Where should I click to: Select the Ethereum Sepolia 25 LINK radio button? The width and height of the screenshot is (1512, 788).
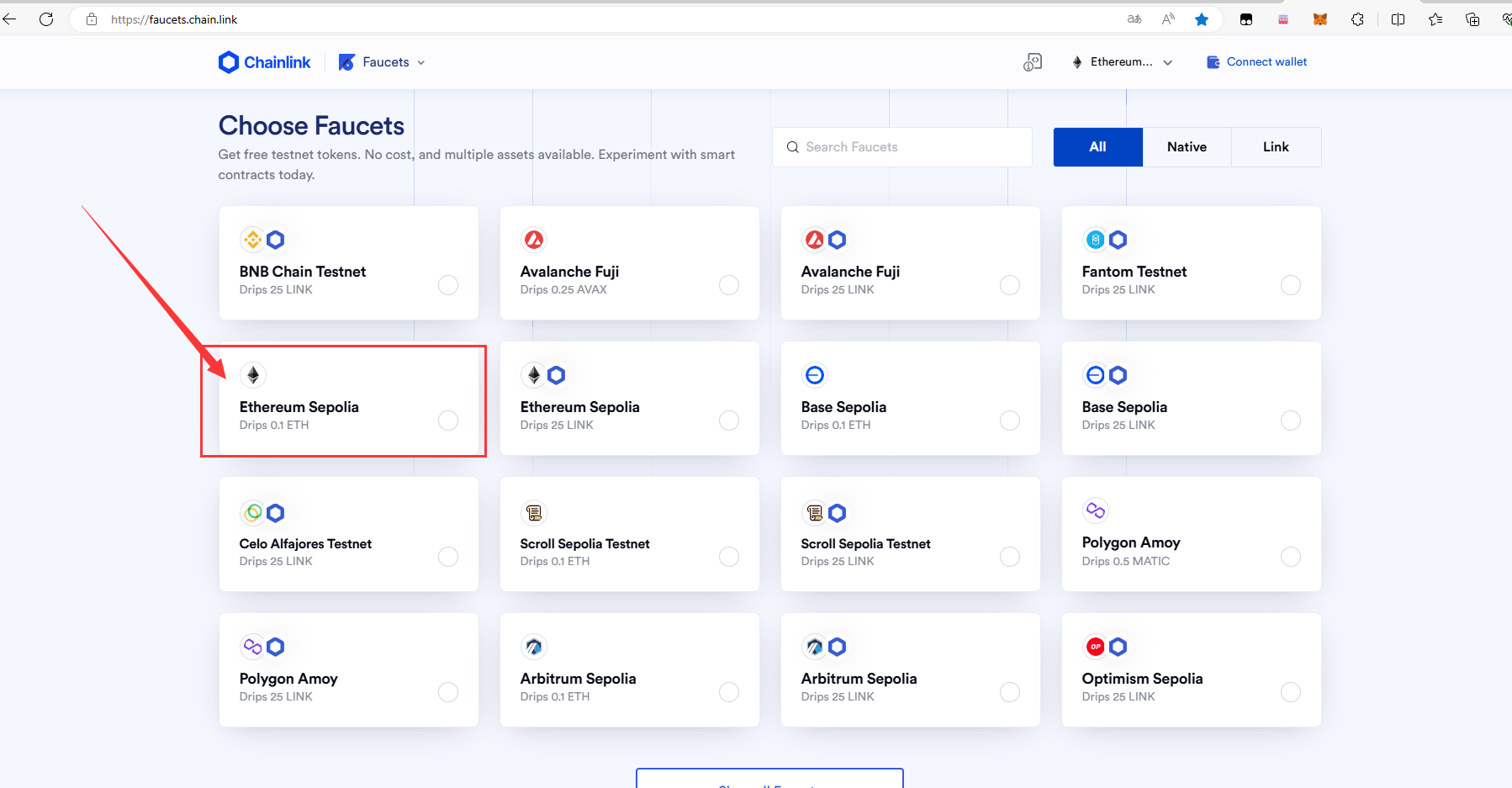(729, 420)
